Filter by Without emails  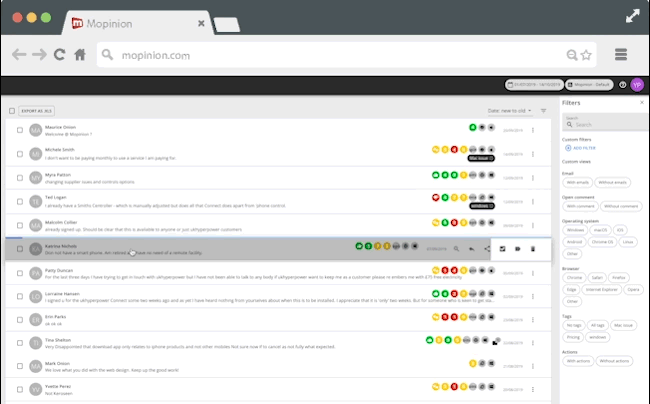612,182
